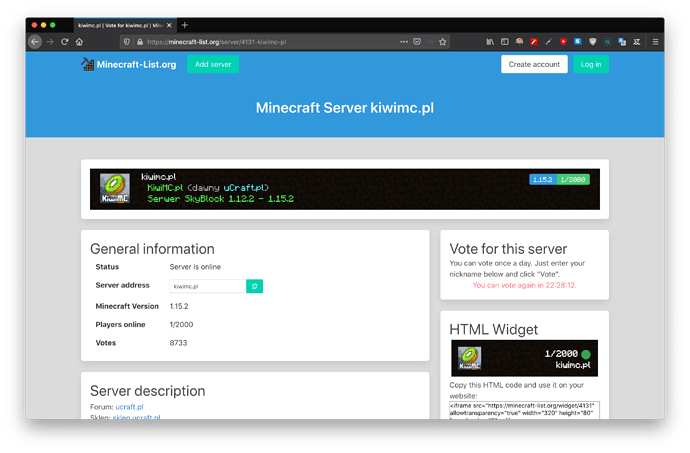Go back with the browser back arrow
The width and height of the screenshot is (690, 453).
[x=35, y=42]
